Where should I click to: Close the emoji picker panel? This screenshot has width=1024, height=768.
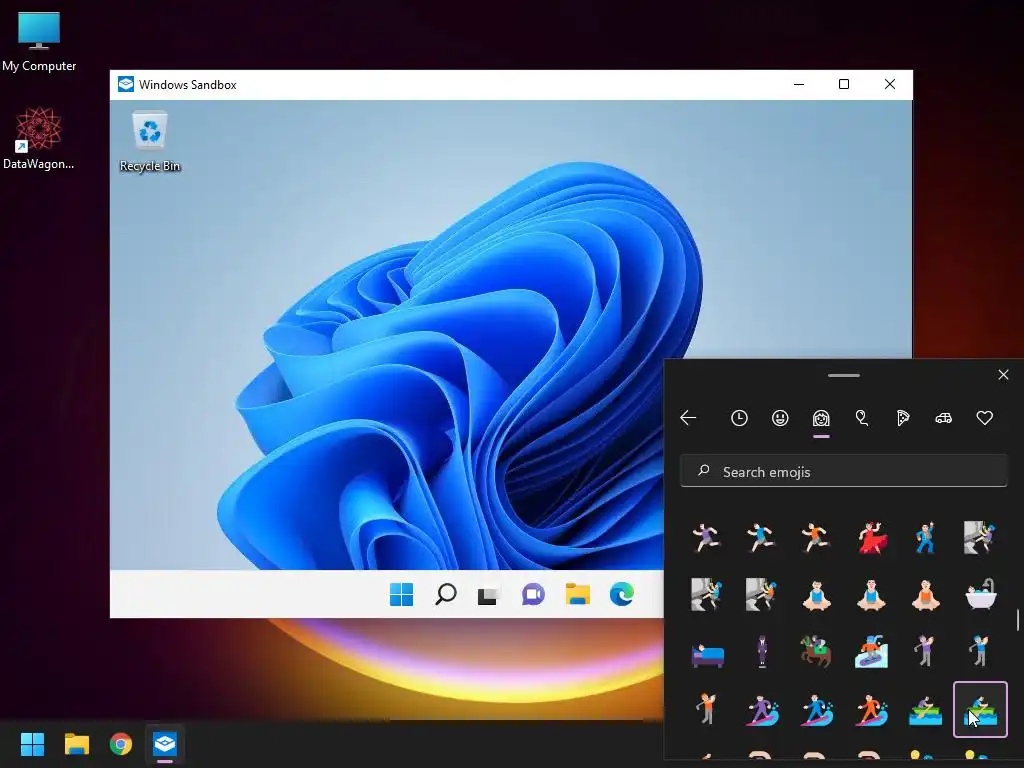(1003, 375)
